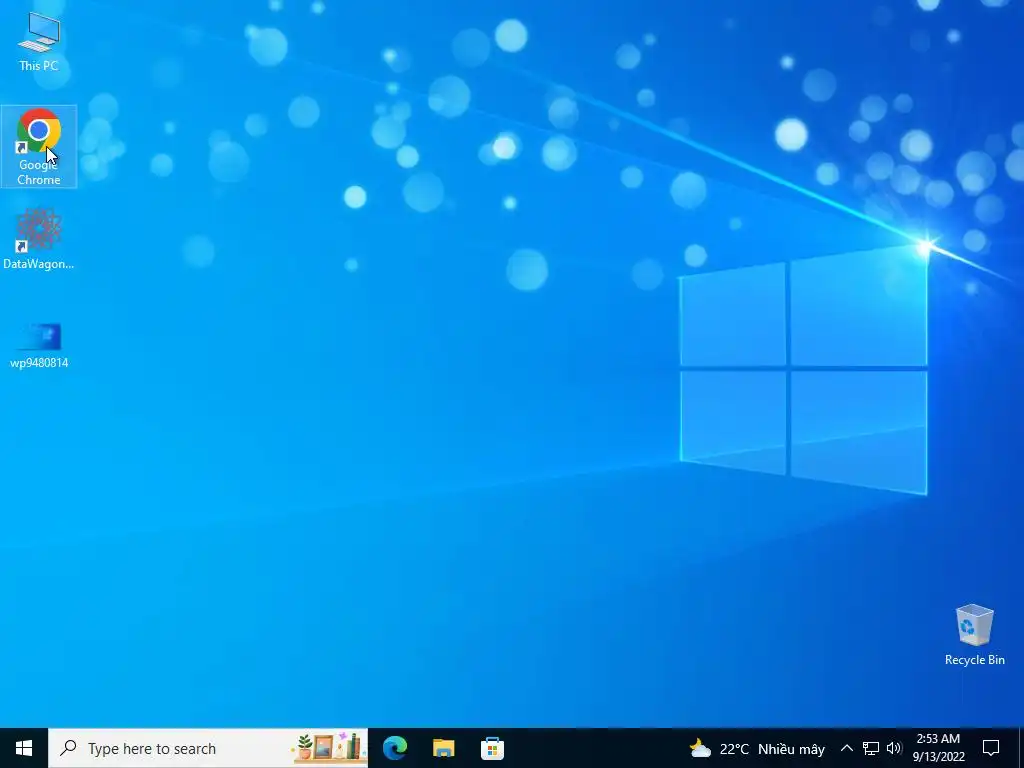Click the search highlights illustration in search box
This screenshot has width=1024, height=768.
tap(329, 748)
